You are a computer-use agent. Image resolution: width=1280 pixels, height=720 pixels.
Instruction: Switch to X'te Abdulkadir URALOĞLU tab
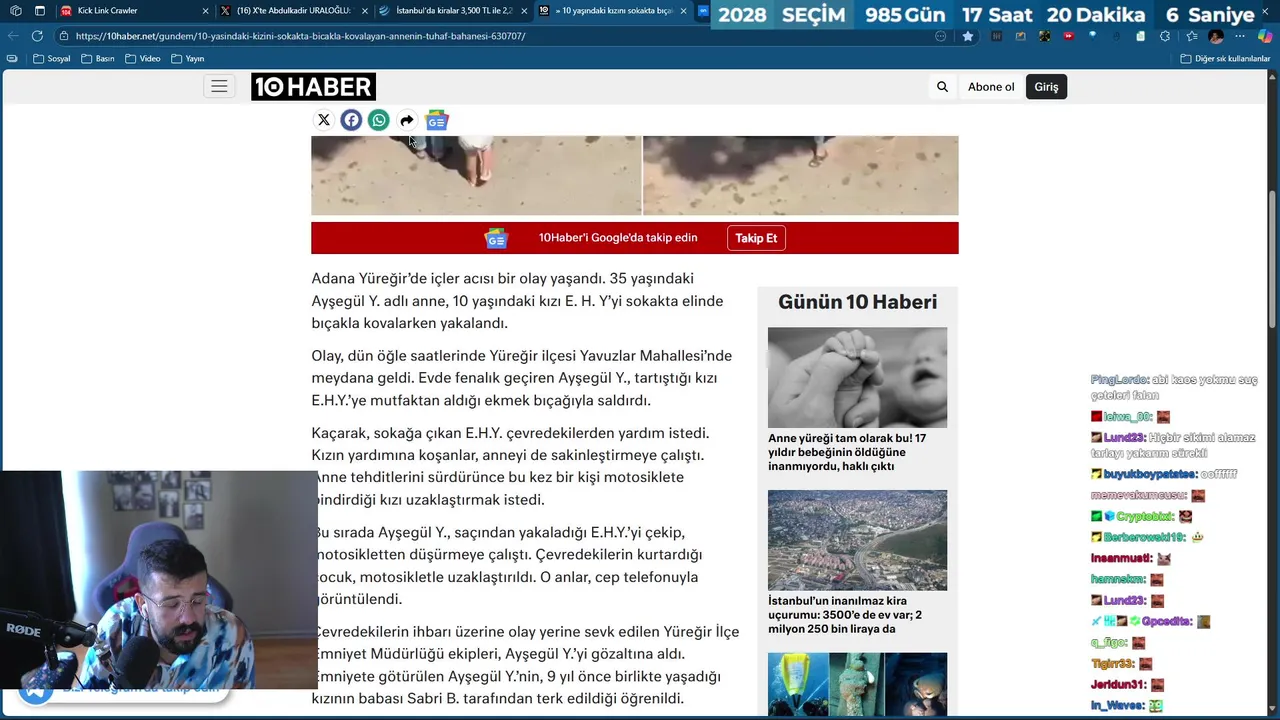(289, 11)
